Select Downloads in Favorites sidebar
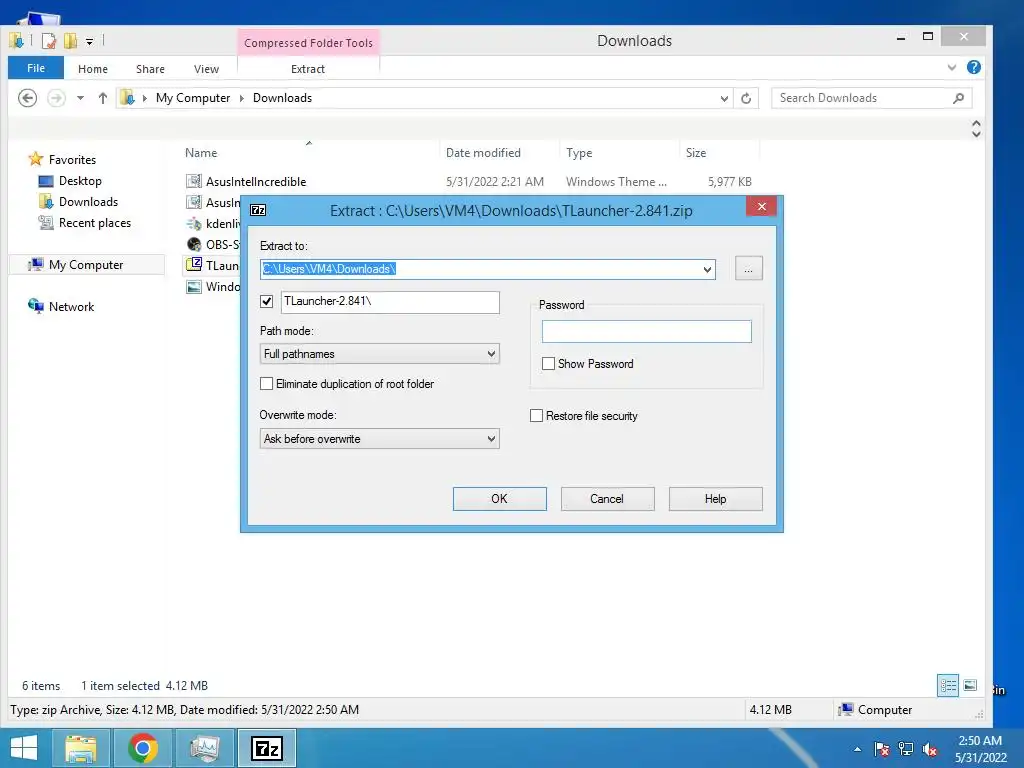 point(78,202)
